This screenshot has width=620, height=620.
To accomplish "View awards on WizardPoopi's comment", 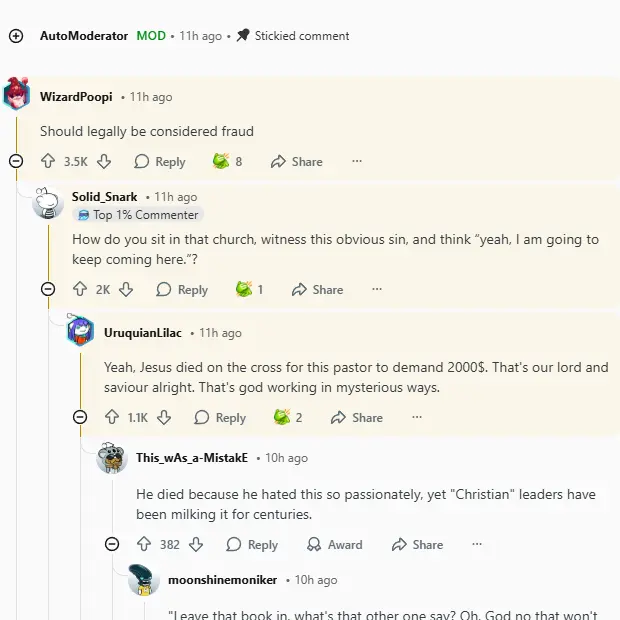I will point(228,161).
